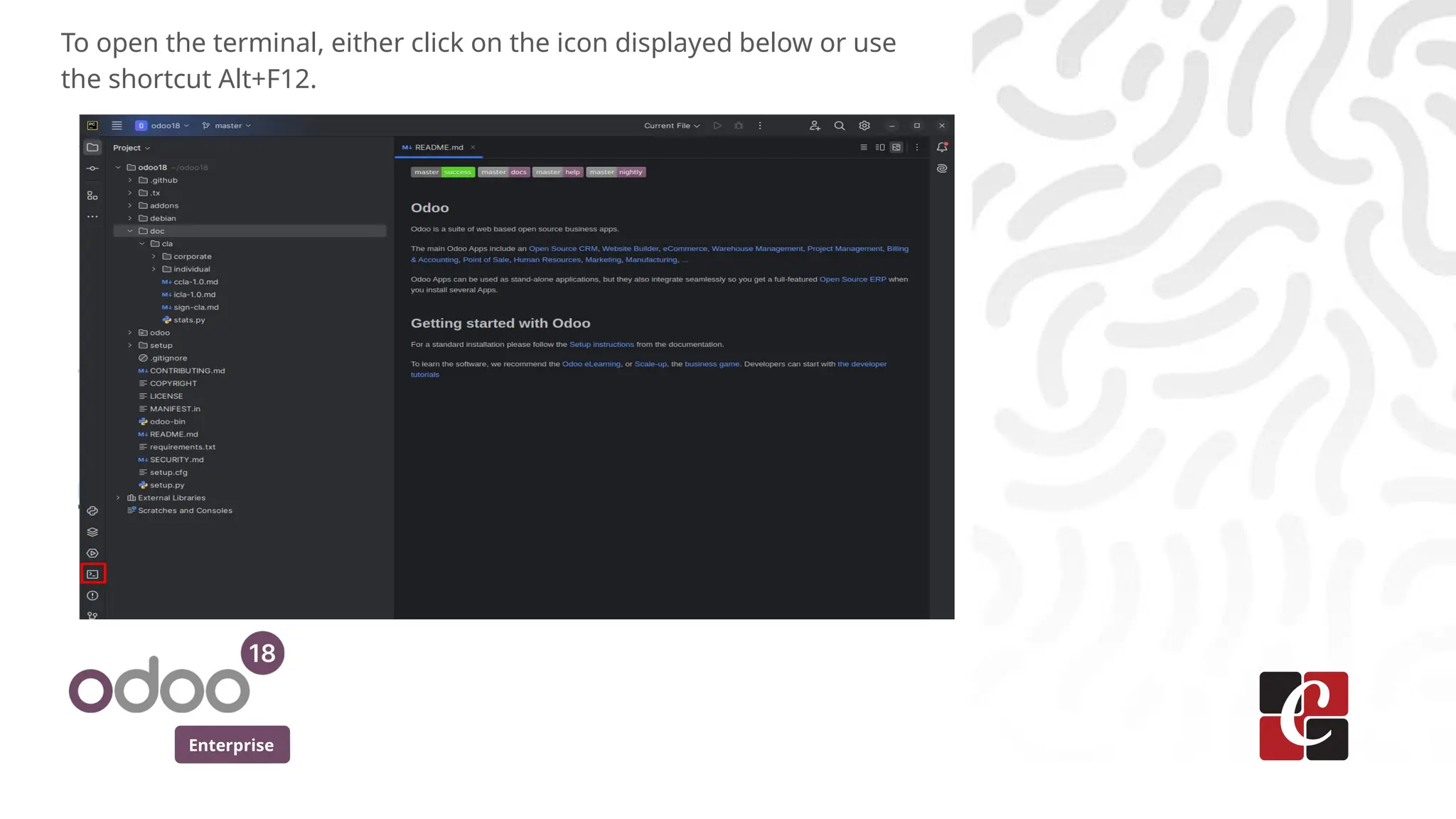This screenshot has width=1456, height=819.
Task: Open the Git tool window icon
Action: 92,615
